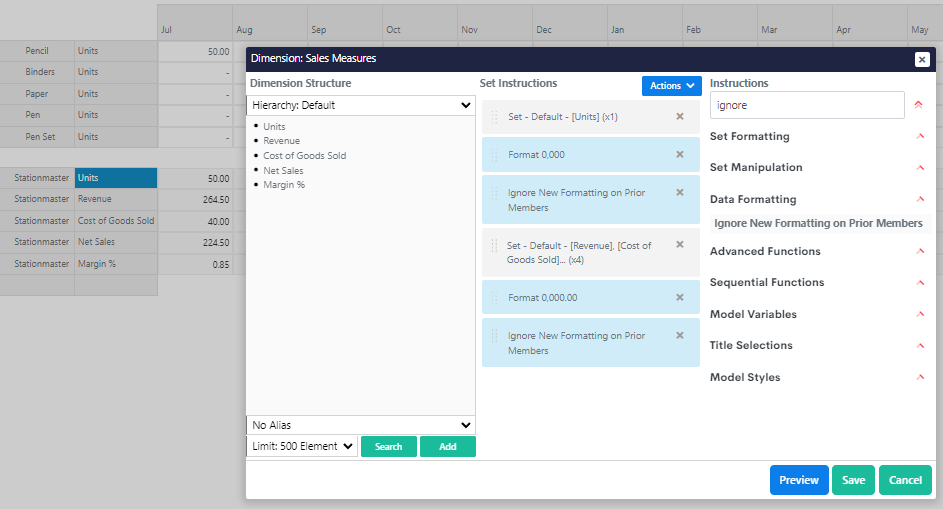
Task: Collapse instructions search with the top chevron
Action: click(x=918, y=104)
